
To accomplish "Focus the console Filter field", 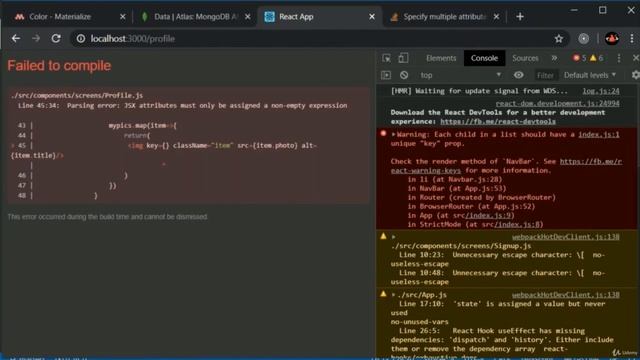I will tap(545, 75).
